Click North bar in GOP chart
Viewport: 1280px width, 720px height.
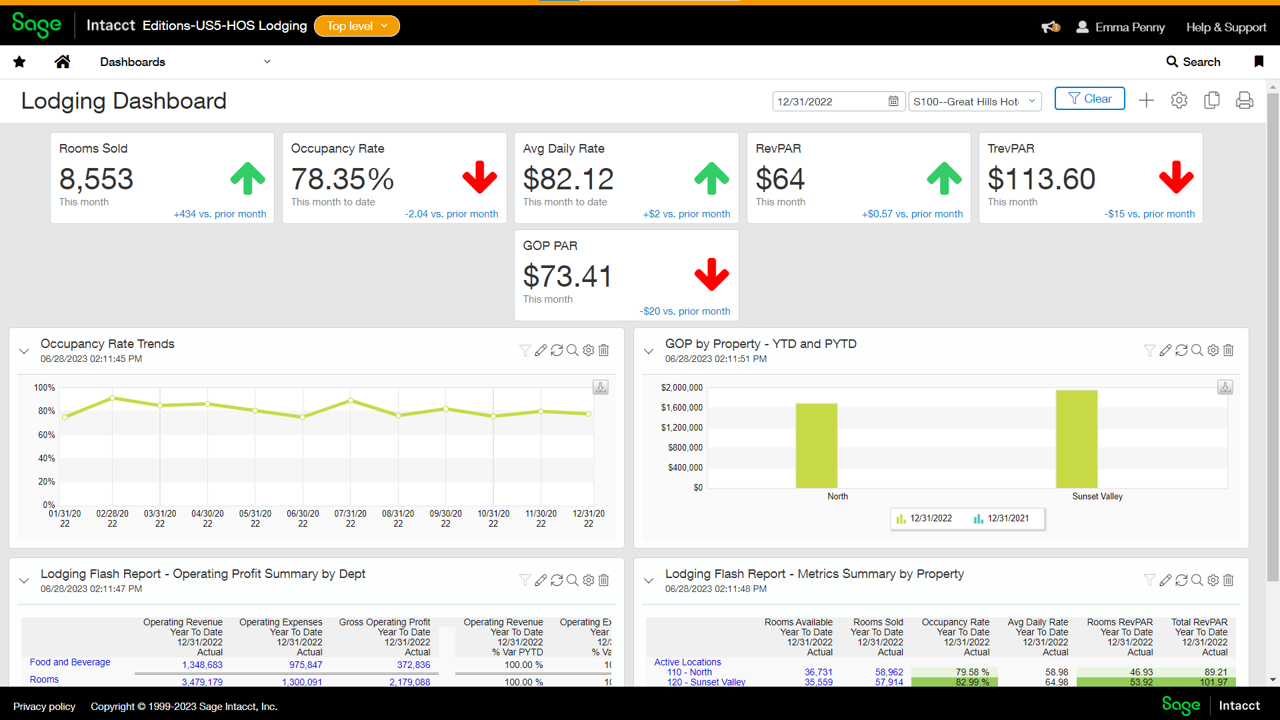click(817, 445)
